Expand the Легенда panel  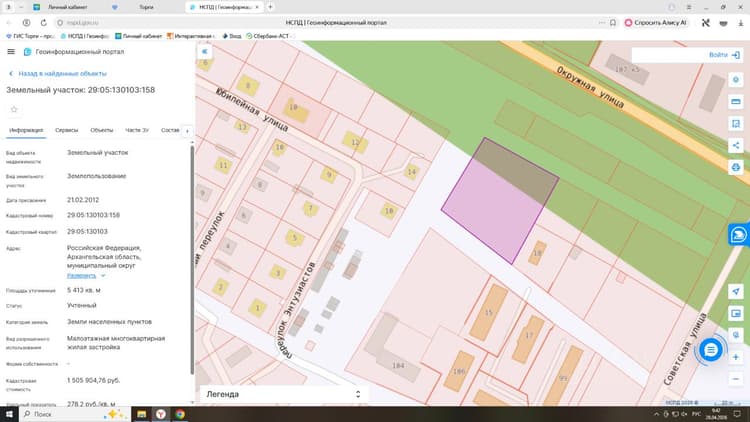(x=284, y=394)
